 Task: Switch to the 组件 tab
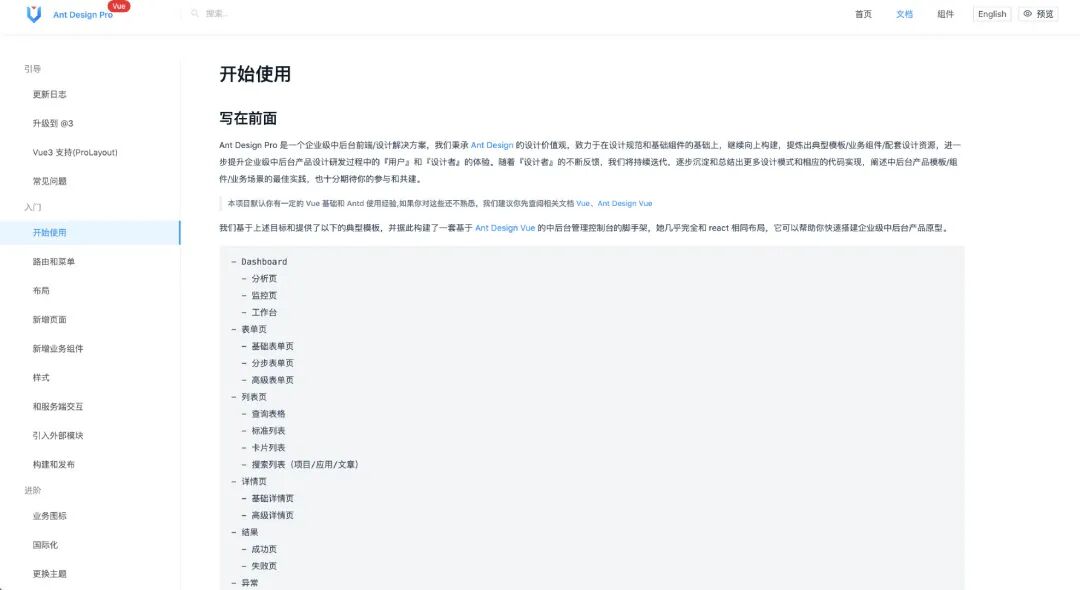[944, 14]
